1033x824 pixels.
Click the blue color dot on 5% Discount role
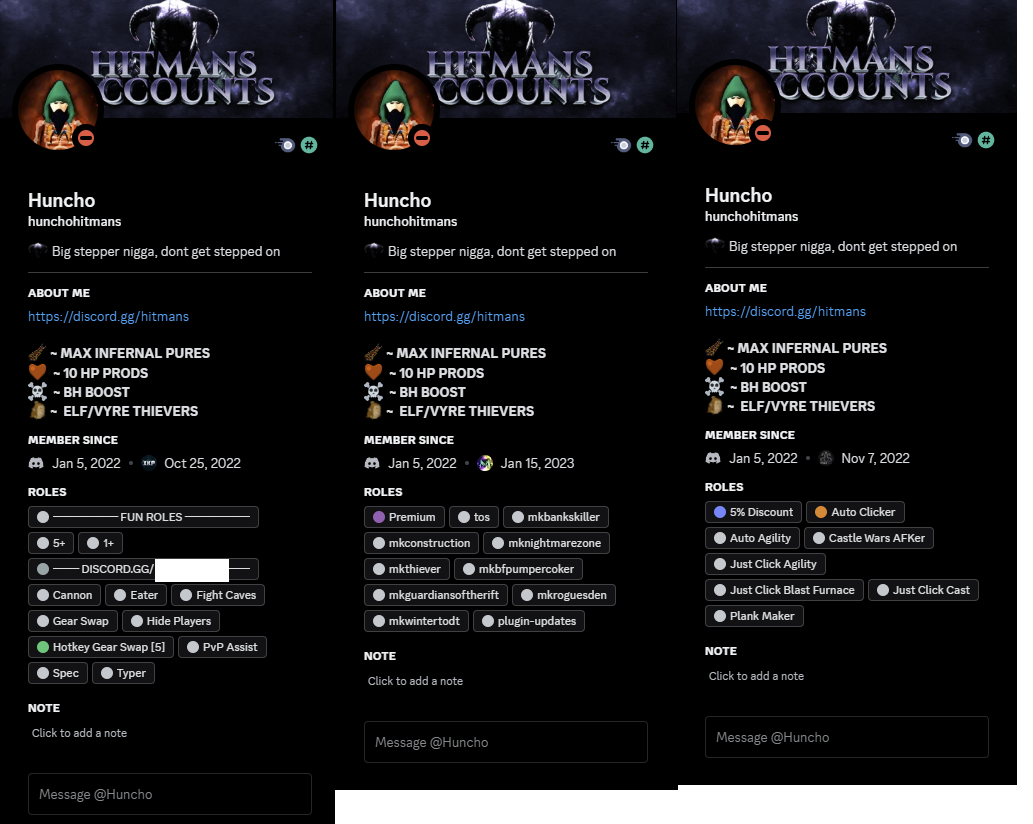(720, 512)
